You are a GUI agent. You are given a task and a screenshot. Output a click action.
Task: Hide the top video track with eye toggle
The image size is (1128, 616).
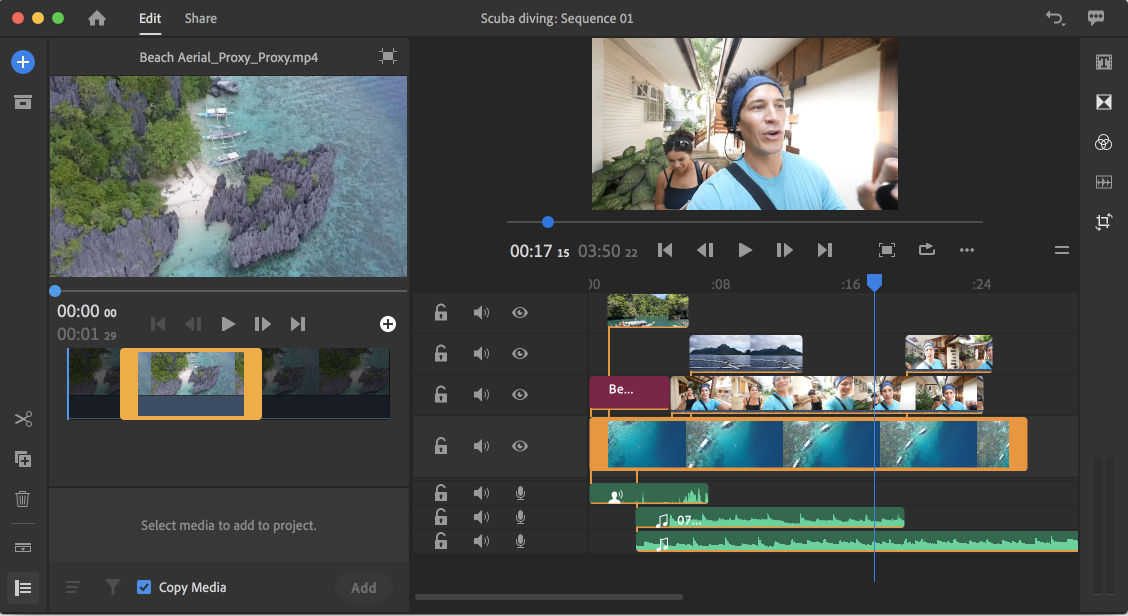click(x=519, y=312)
